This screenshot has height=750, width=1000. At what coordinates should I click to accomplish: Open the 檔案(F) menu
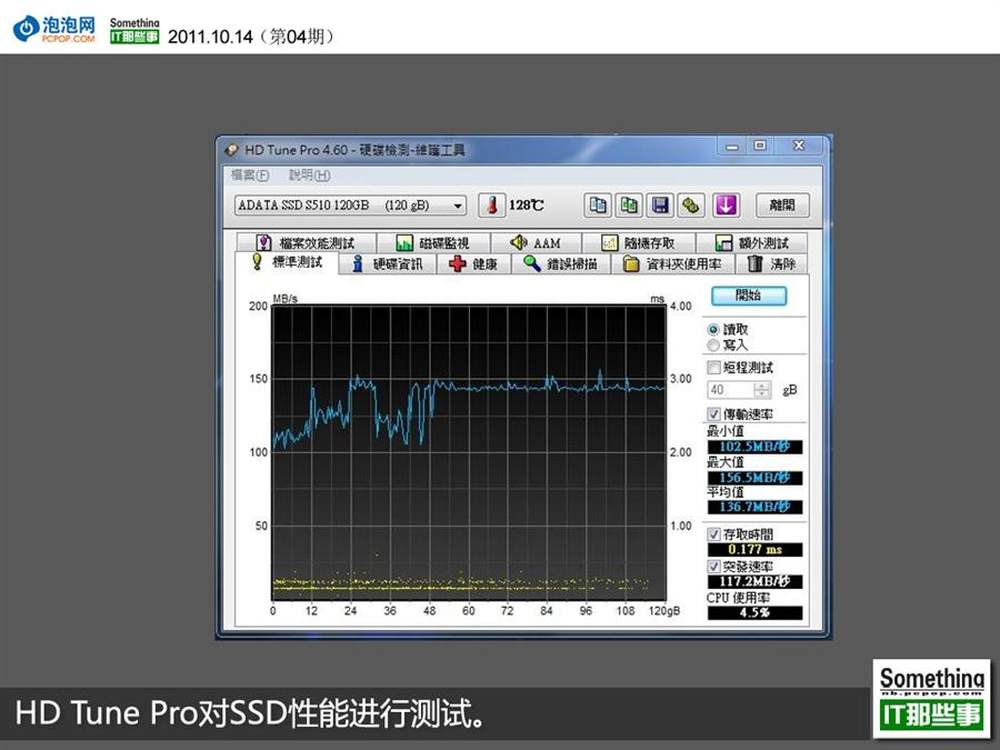[249, 175]
